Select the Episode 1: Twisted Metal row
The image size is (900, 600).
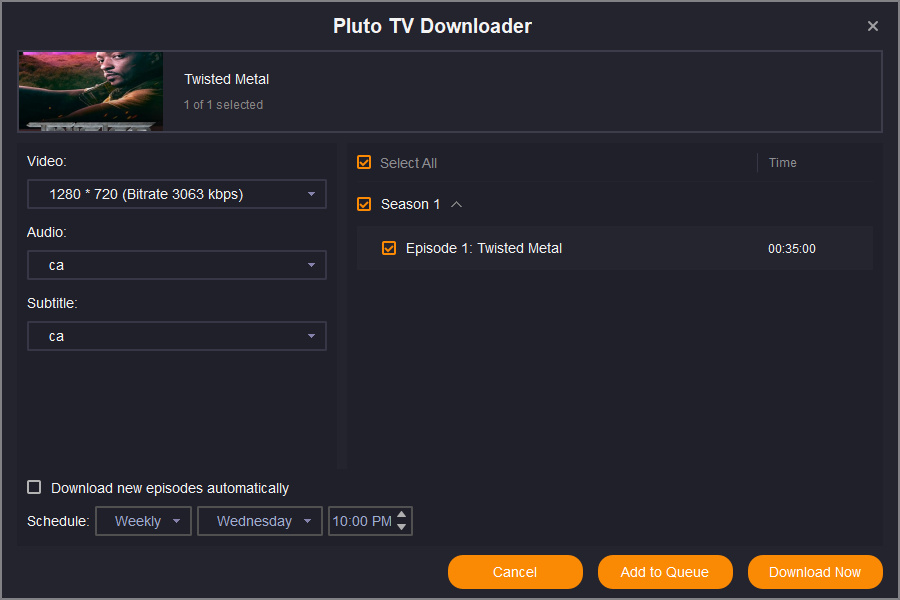click(620, 248)
